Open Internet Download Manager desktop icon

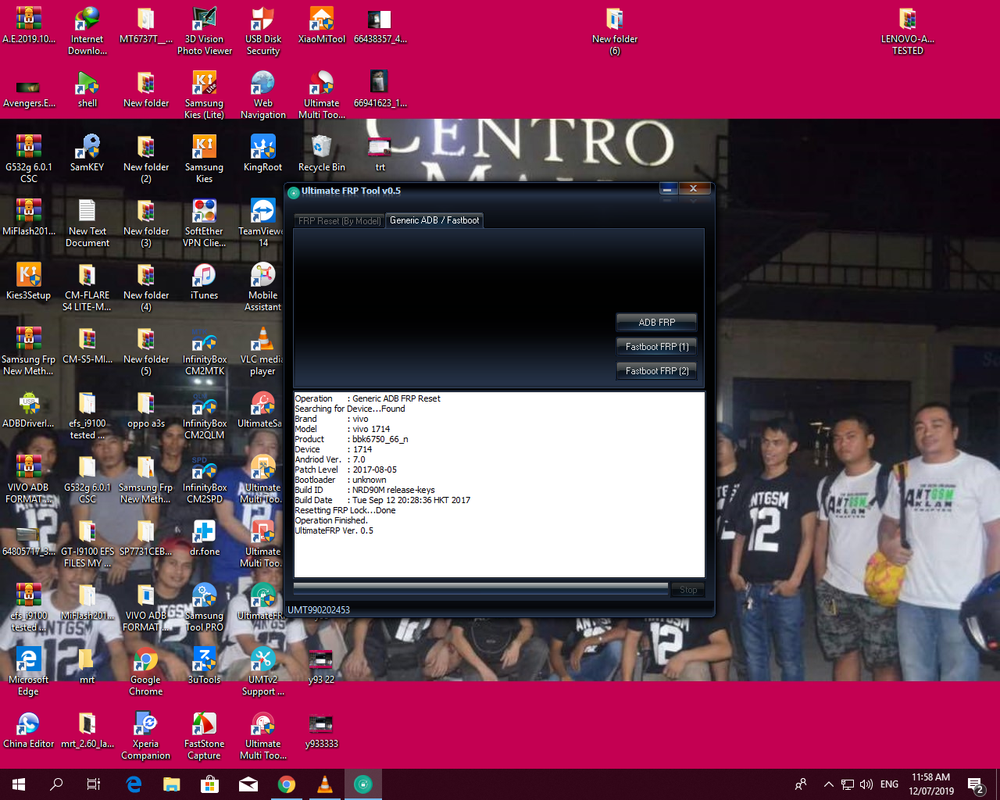[87, 31]
